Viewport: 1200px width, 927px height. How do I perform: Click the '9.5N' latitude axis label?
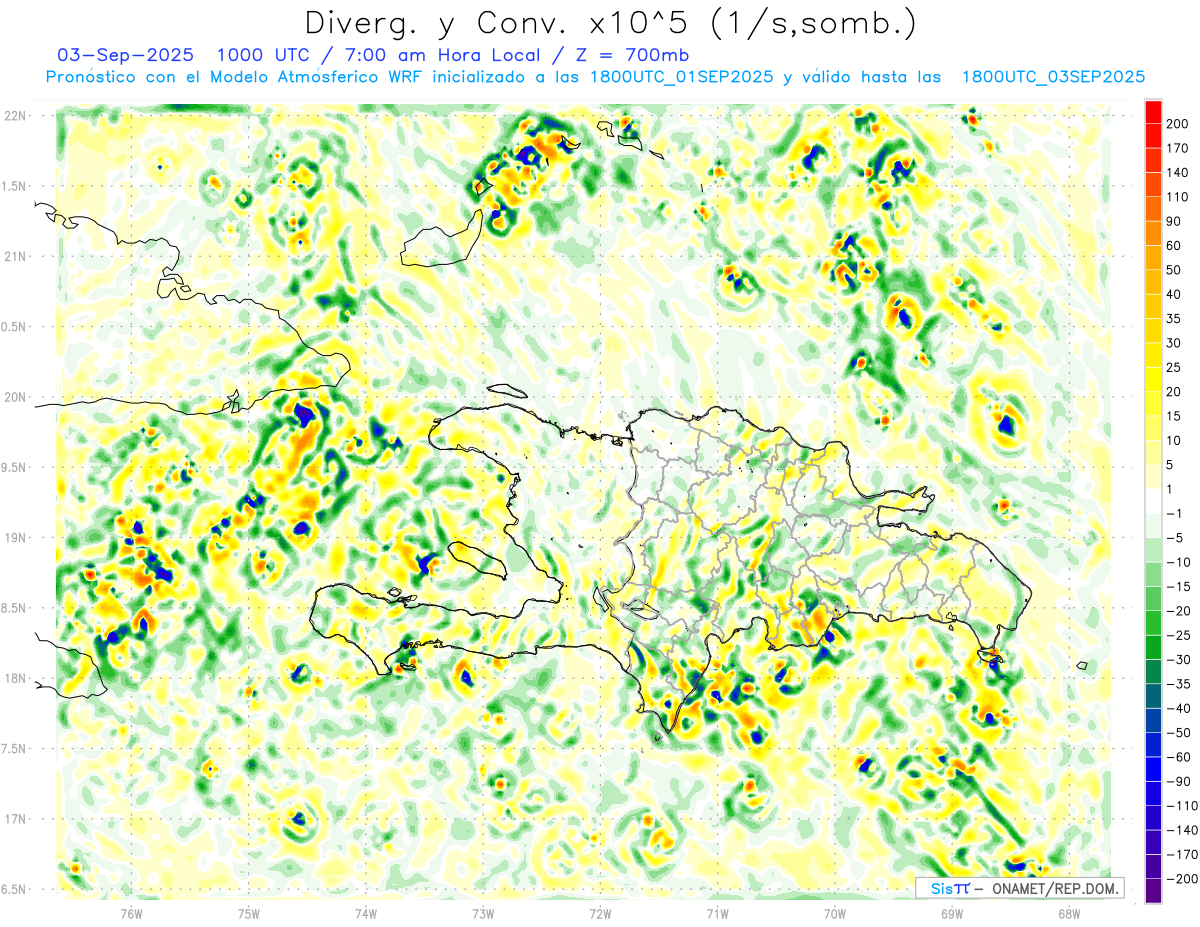point(15,468)
